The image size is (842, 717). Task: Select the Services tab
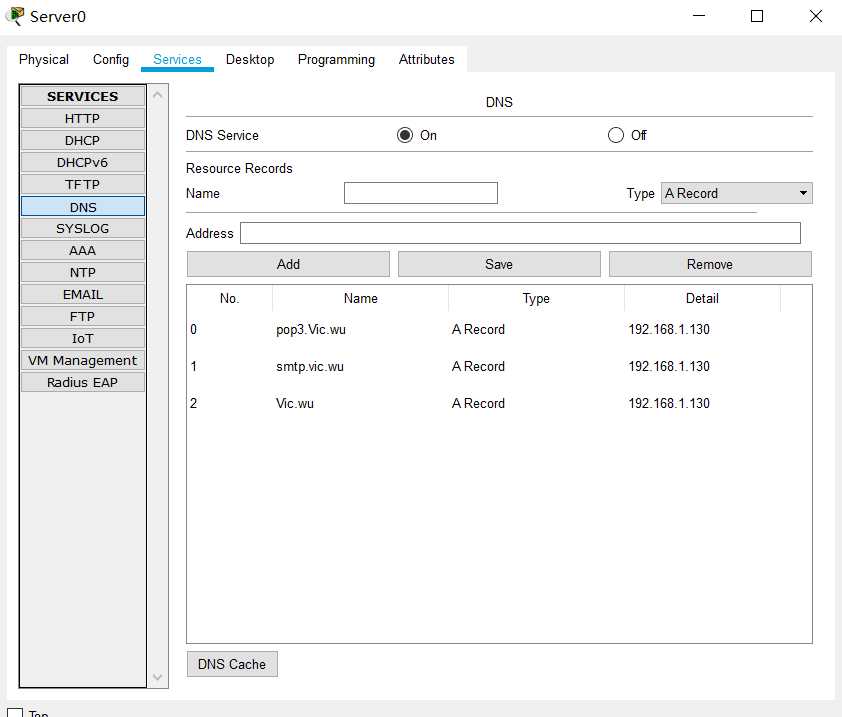click(177, 59)
